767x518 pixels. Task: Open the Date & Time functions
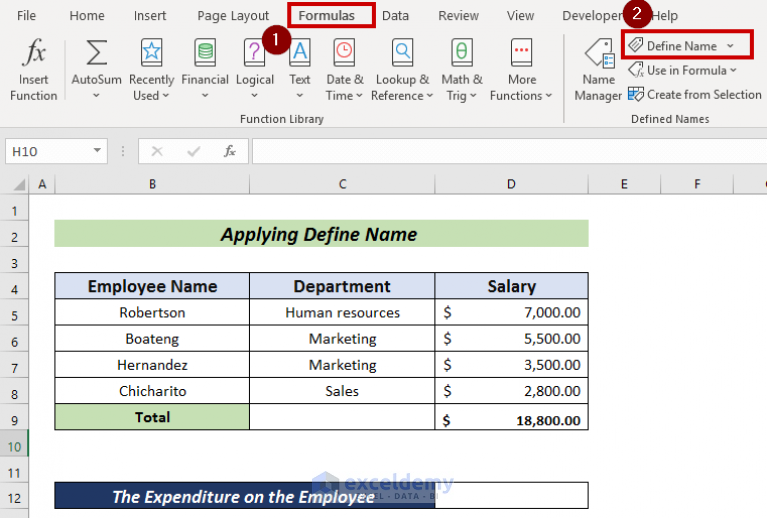click(344, 69)
